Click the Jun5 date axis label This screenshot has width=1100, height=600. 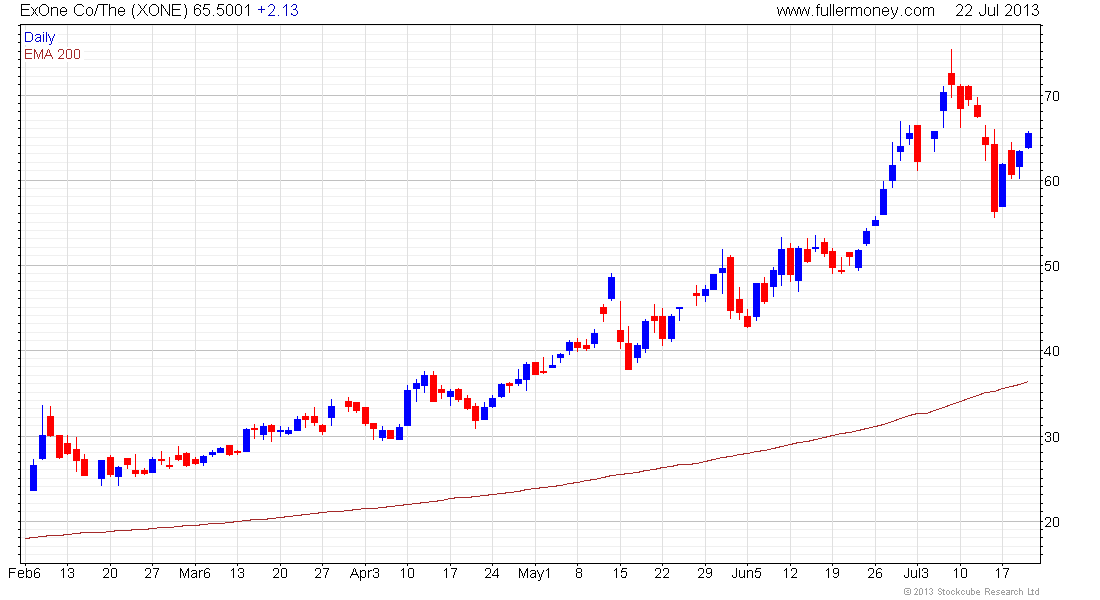pyautogui.click(x=746, y=573)
